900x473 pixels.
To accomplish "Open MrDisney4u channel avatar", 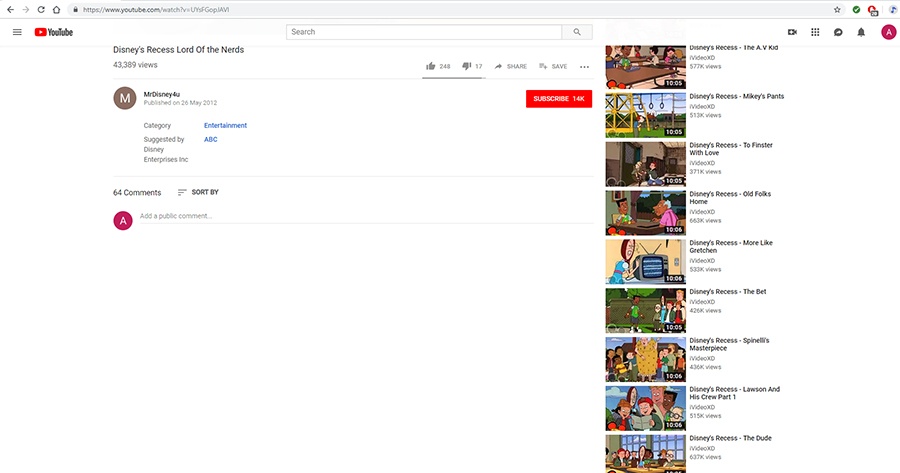I will coord(125,98).
